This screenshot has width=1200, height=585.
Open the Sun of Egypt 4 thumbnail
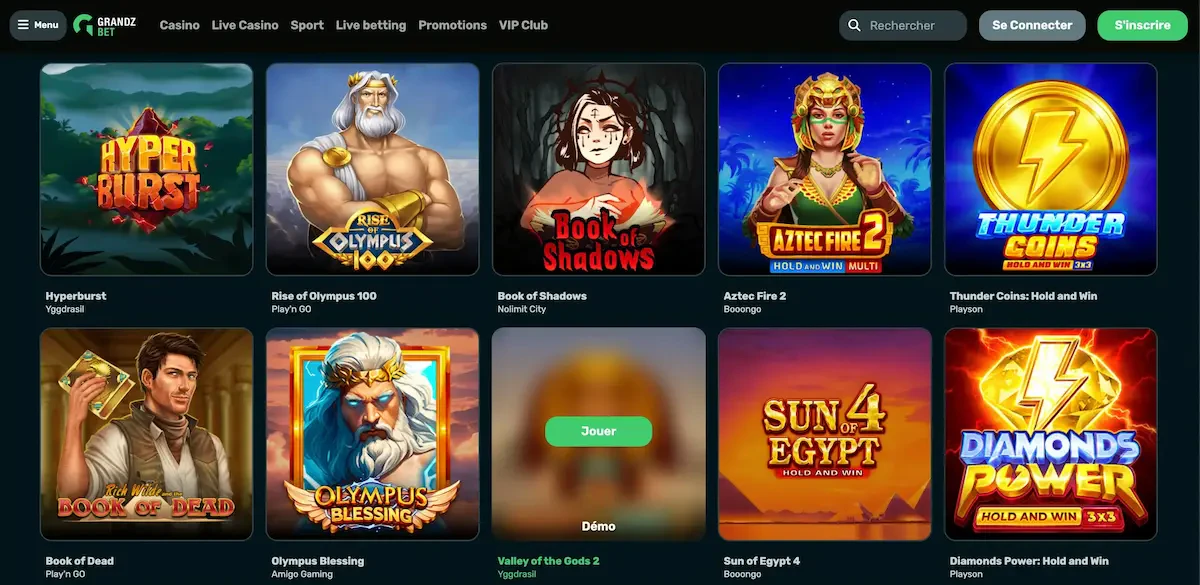[x=825, y=434]
